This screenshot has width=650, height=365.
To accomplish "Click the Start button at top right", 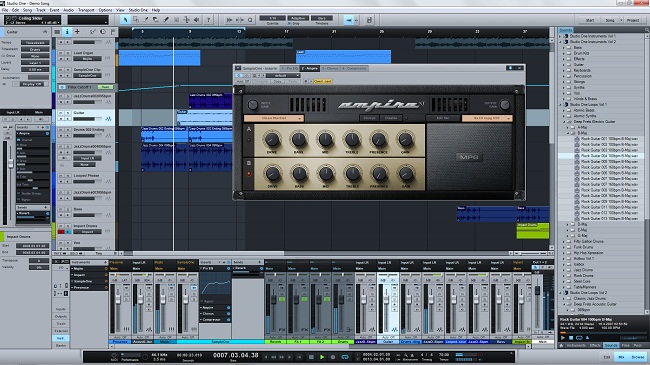I will (590, 20).
